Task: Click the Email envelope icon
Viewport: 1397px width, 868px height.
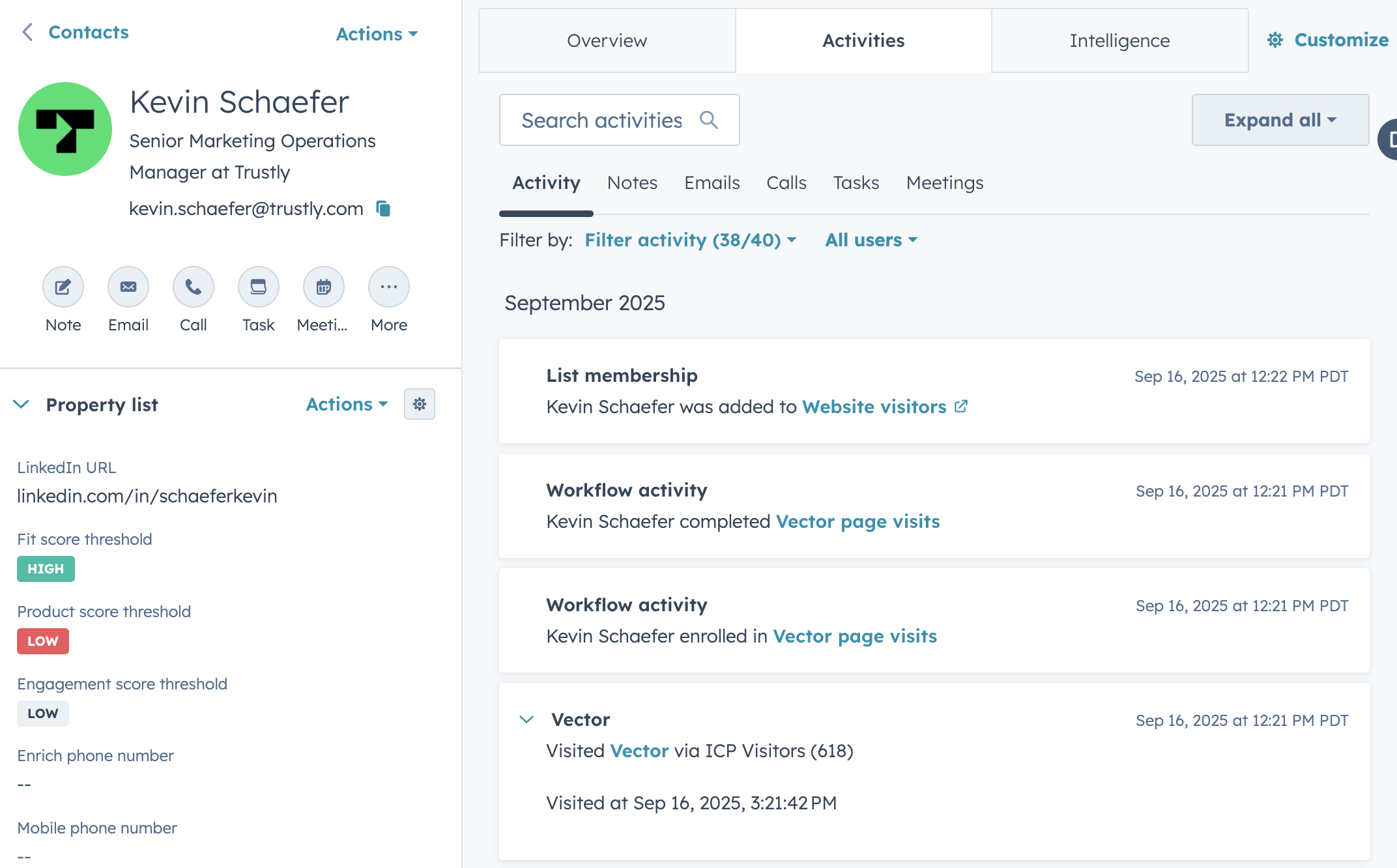Action: point(128,287)
